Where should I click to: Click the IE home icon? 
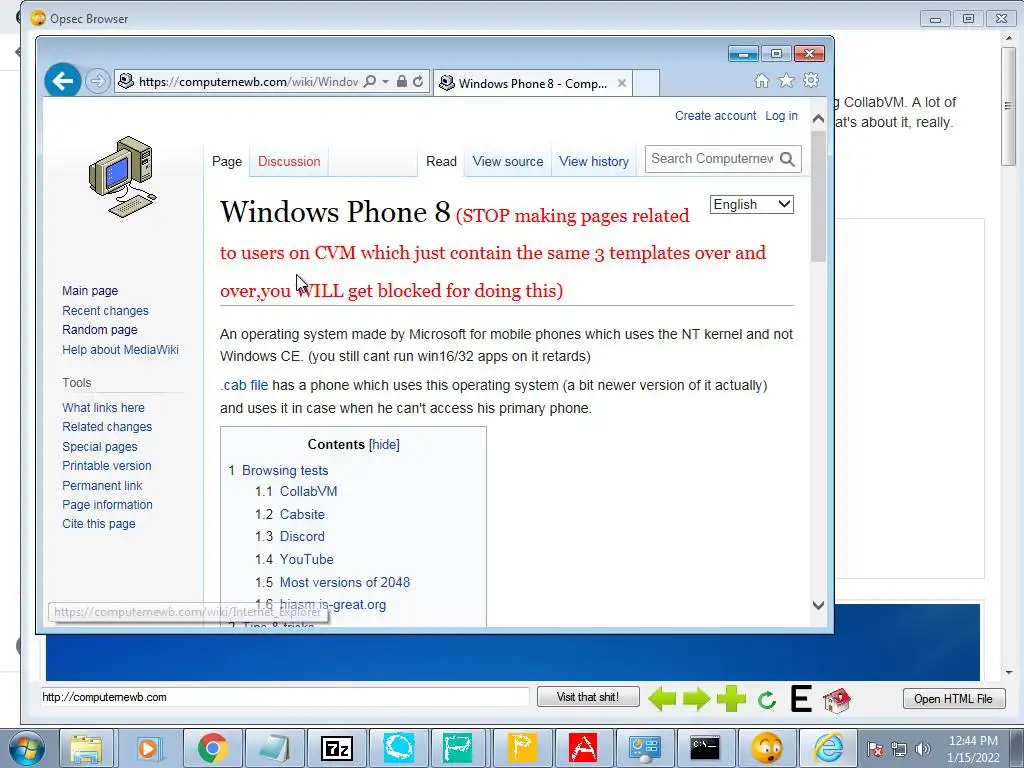[x=761, y=80]
